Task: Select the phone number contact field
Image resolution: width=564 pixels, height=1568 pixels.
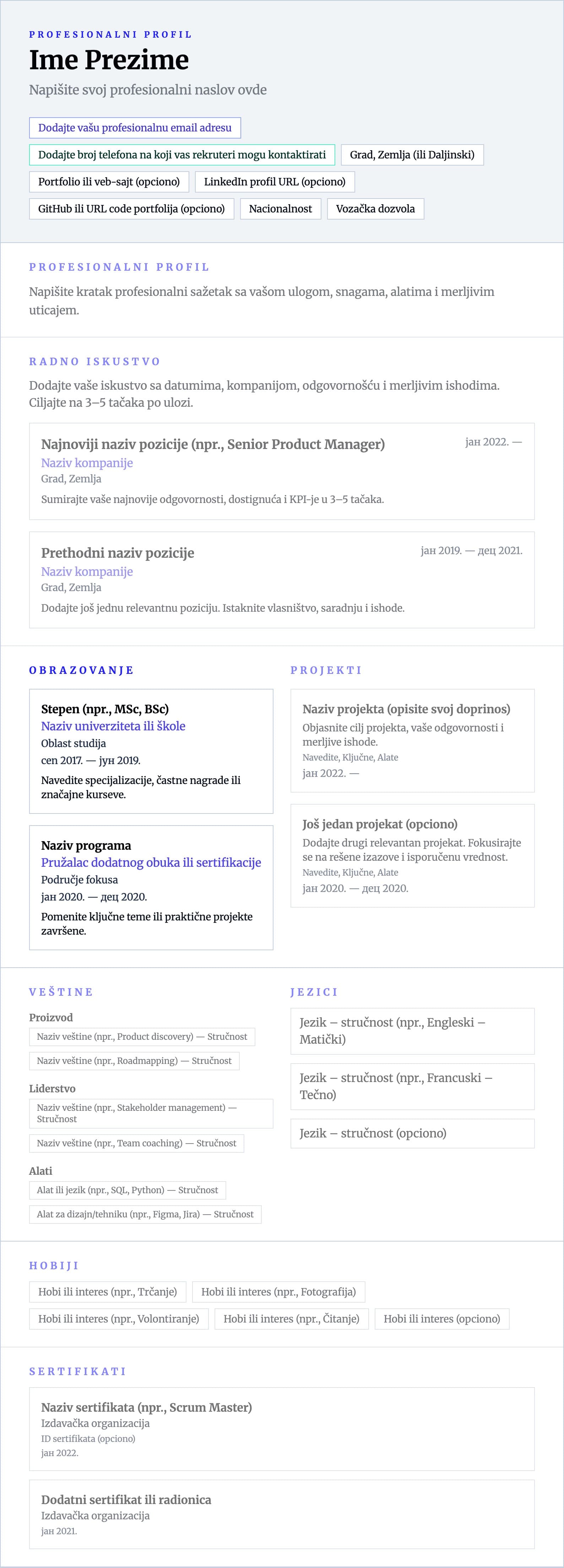Action: click(182, 155)
